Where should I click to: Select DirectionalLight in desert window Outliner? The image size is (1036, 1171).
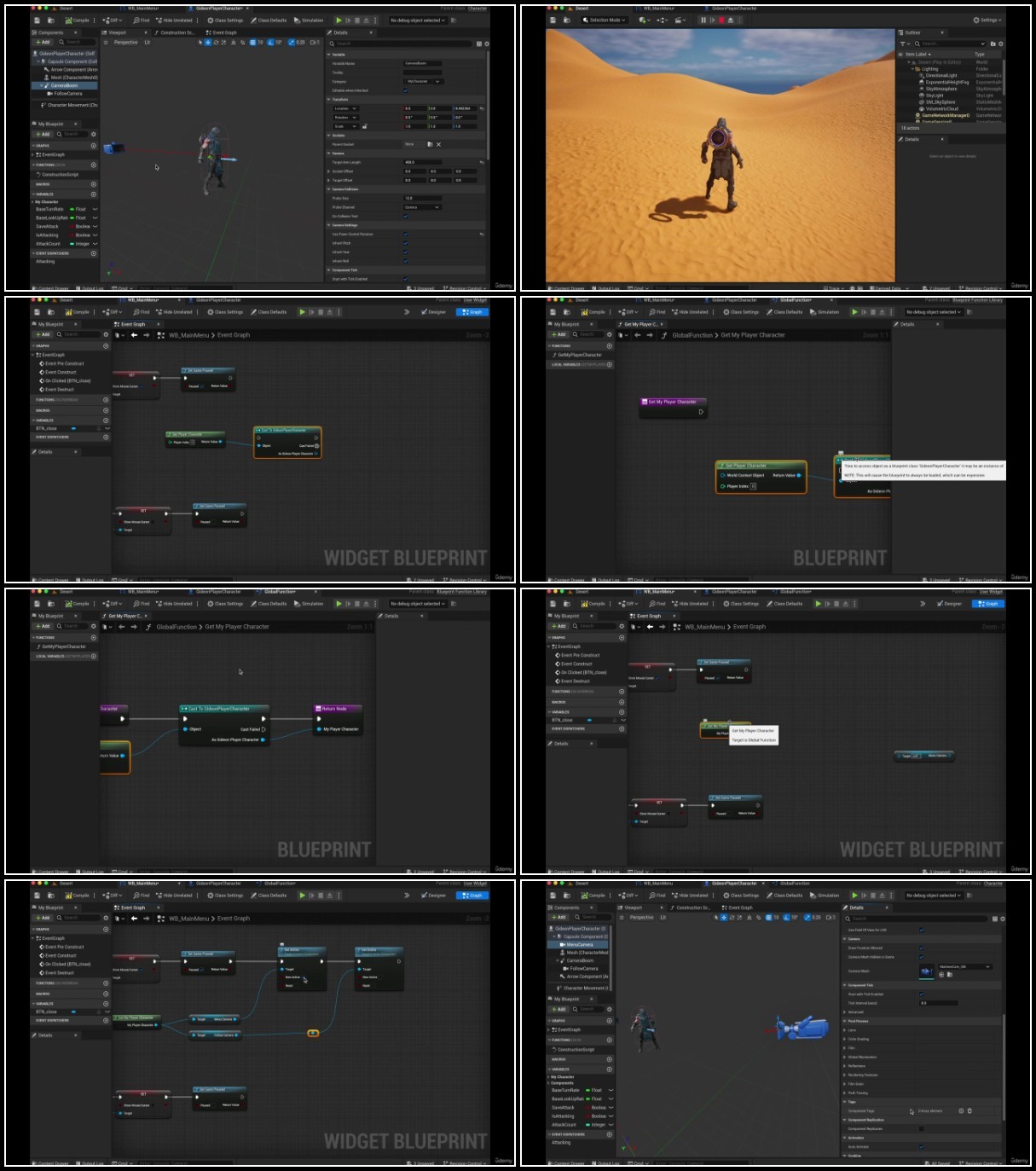941,75
